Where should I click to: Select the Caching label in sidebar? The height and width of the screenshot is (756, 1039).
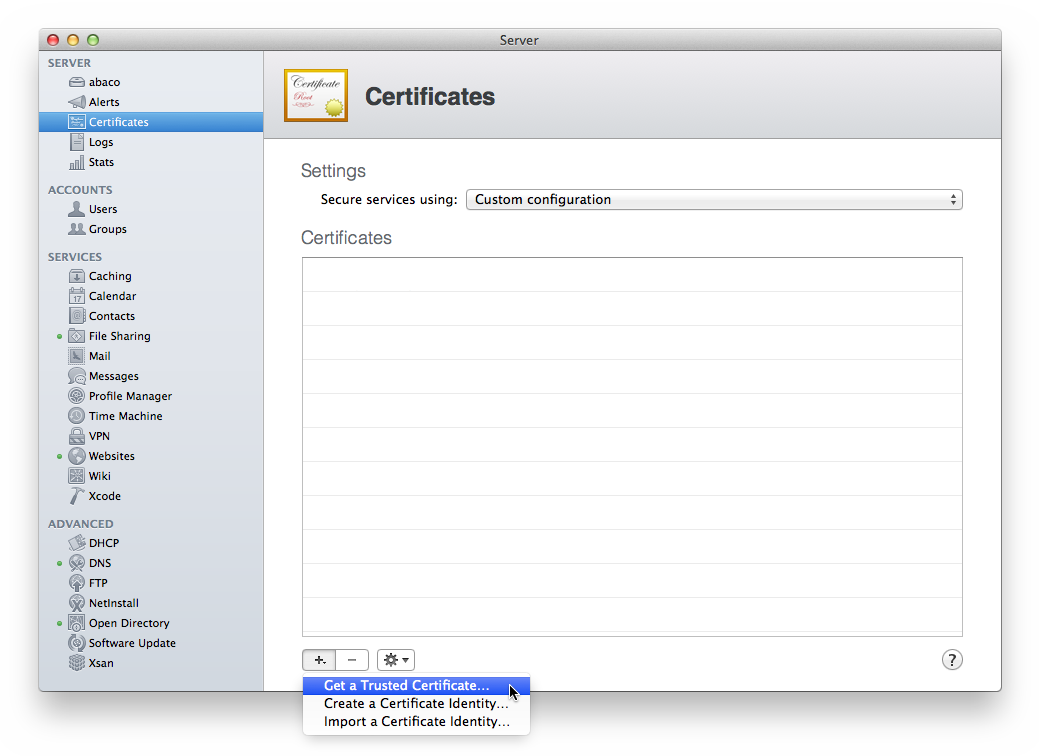pyautogui.click(x=110, y=276)
